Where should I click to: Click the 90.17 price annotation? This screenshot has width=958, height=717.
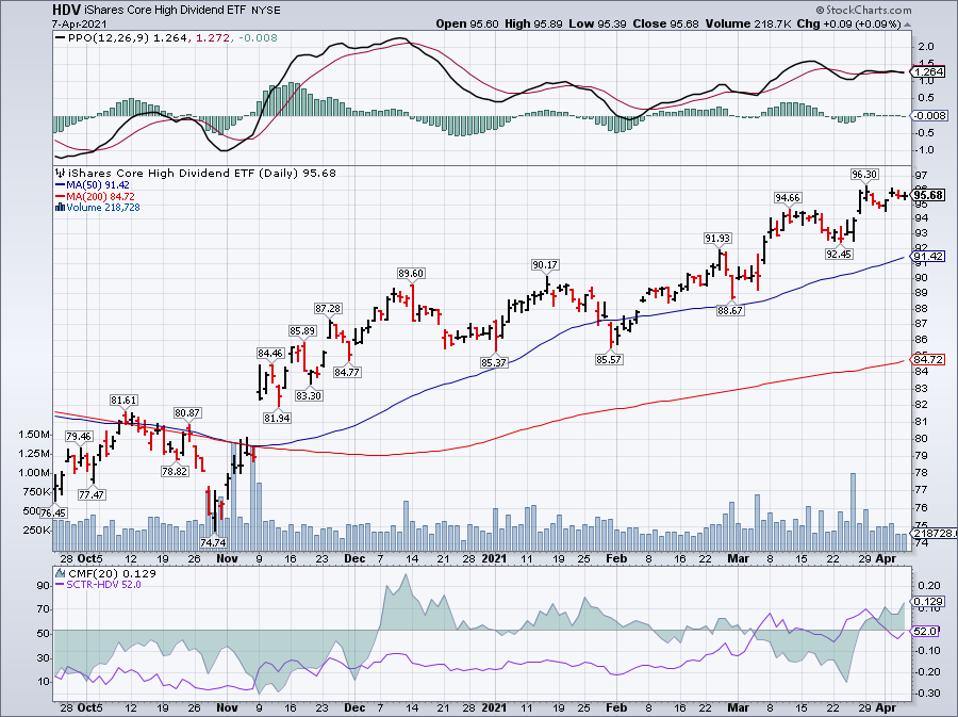545,265
